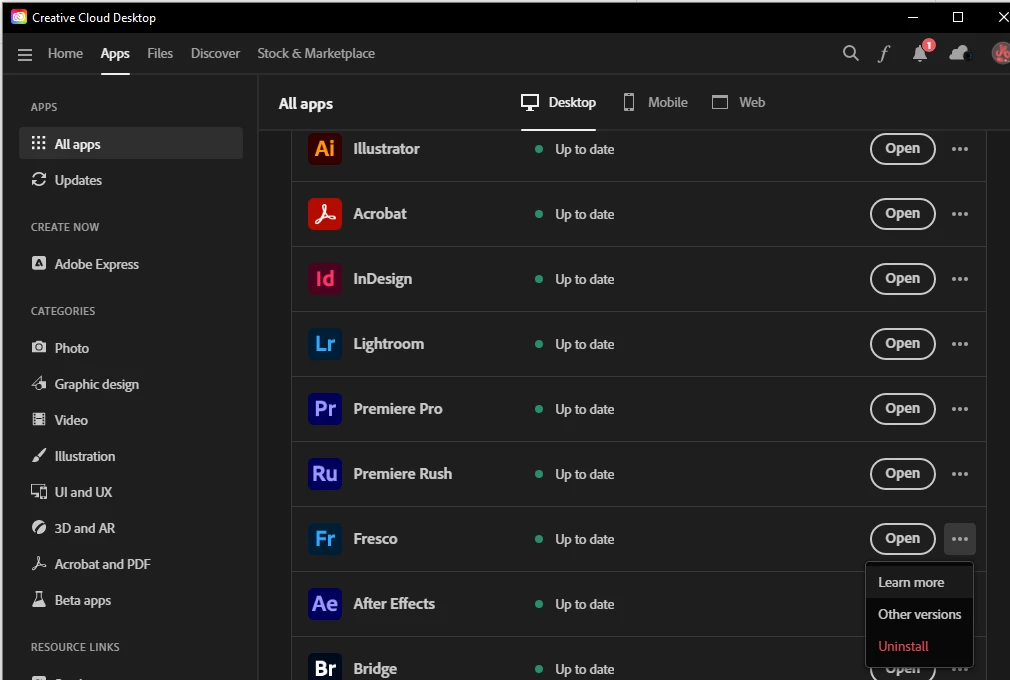Select the Acrobat and PDF category
Screen dimensions: 1010x680
point(91,564)
